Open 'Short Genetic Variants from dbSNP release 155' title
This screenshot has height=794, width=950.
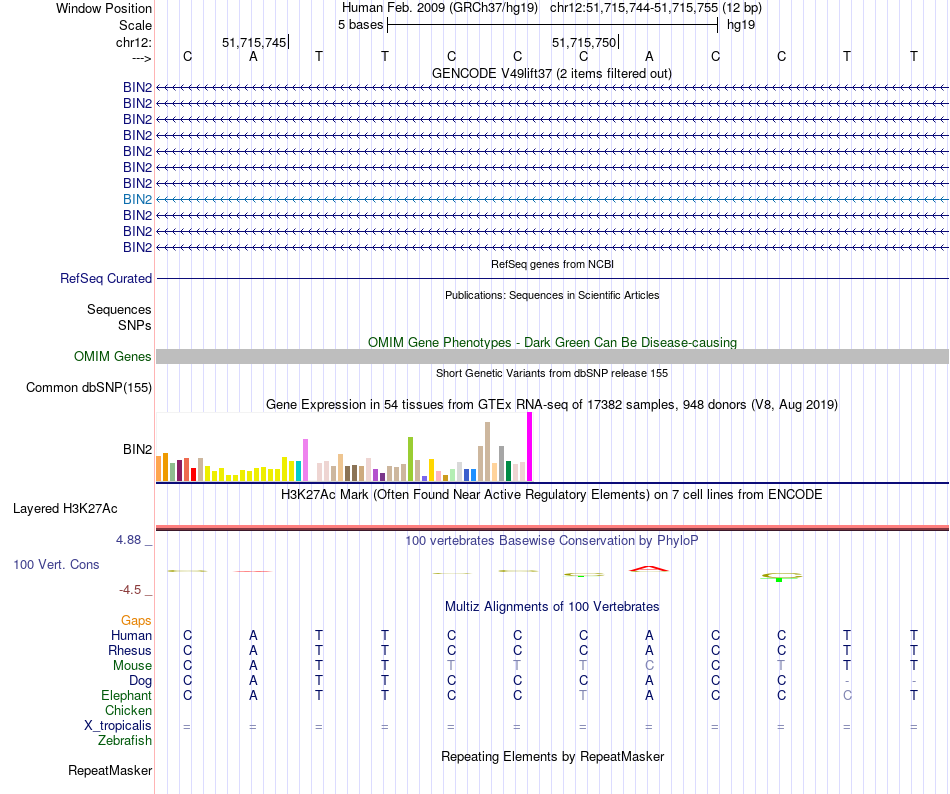[552, 373]
